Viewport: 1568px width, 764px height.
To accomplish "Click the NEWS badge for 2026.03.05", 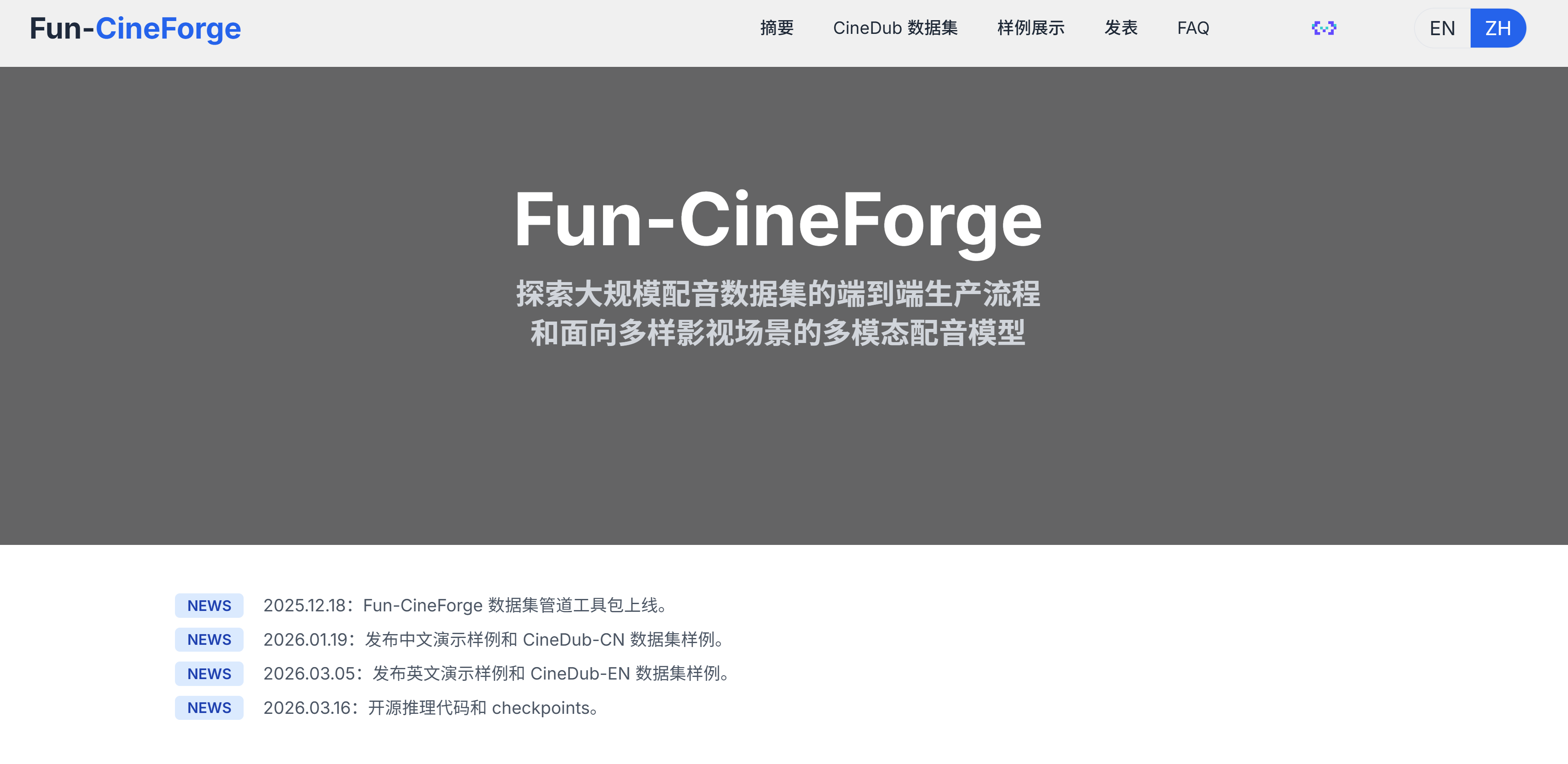I will coord(209,674).
